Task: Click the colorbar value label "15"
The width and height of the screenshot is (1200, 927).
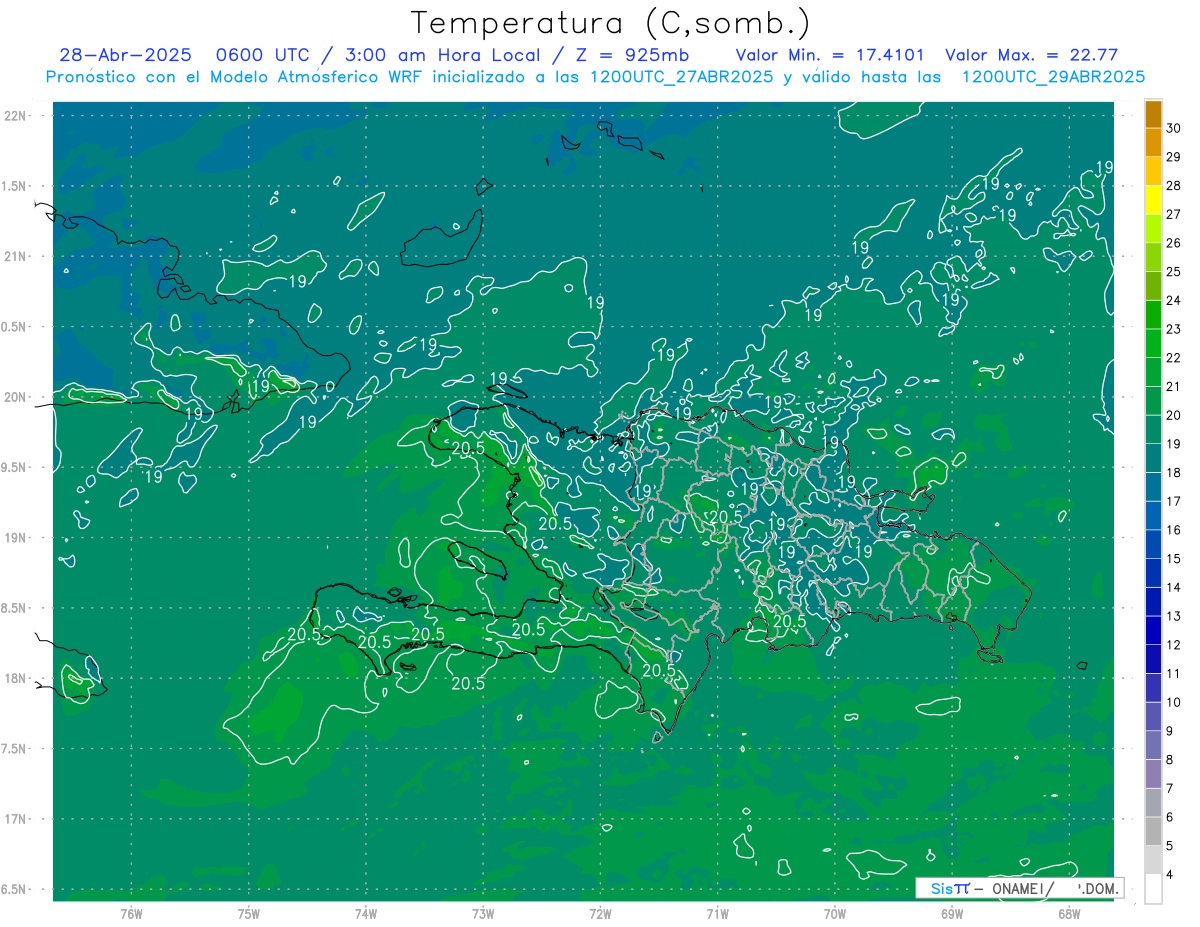Action: (x=1173, y=558)
